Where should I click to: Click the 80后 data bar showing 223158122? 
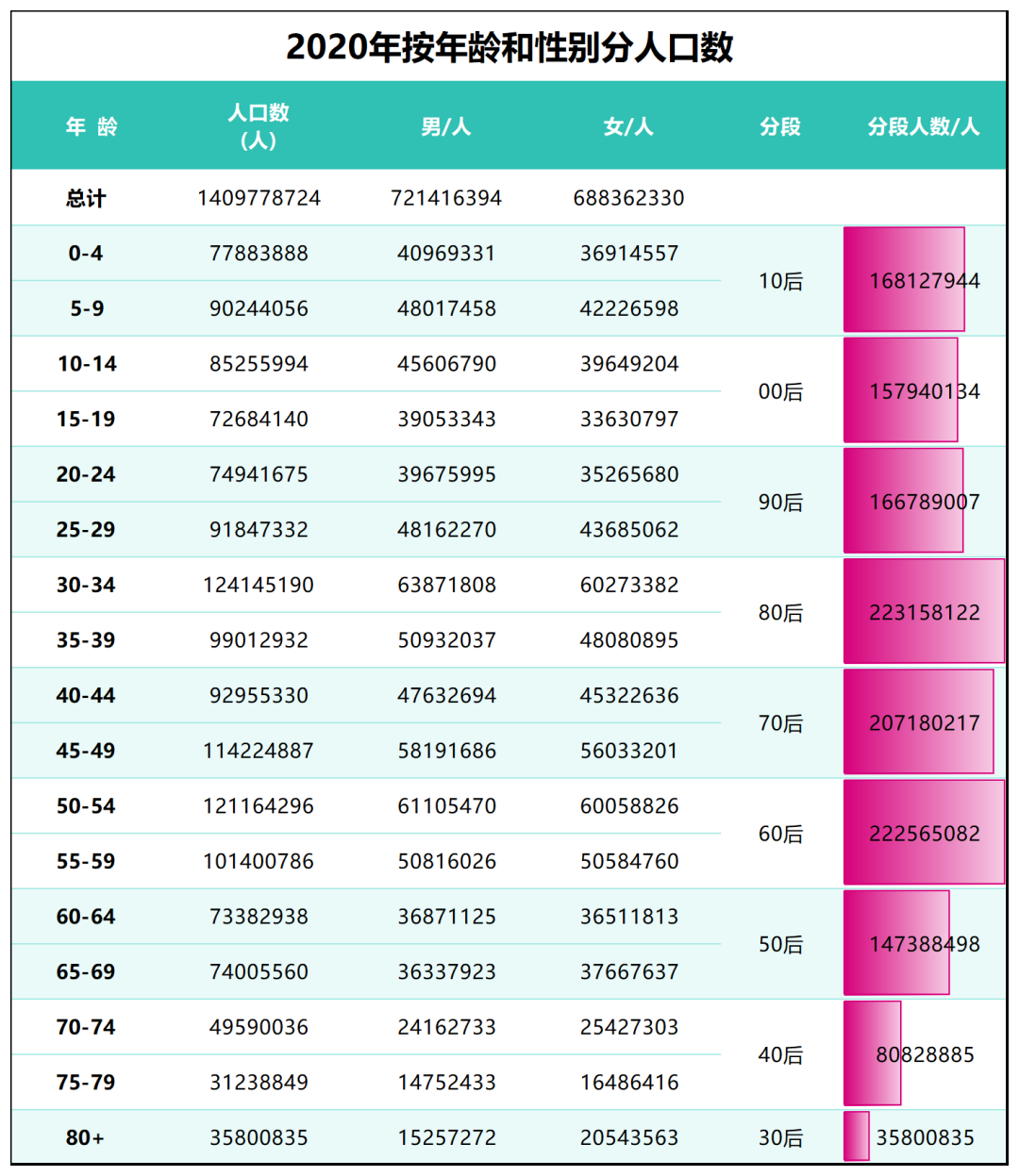[924, 612]
